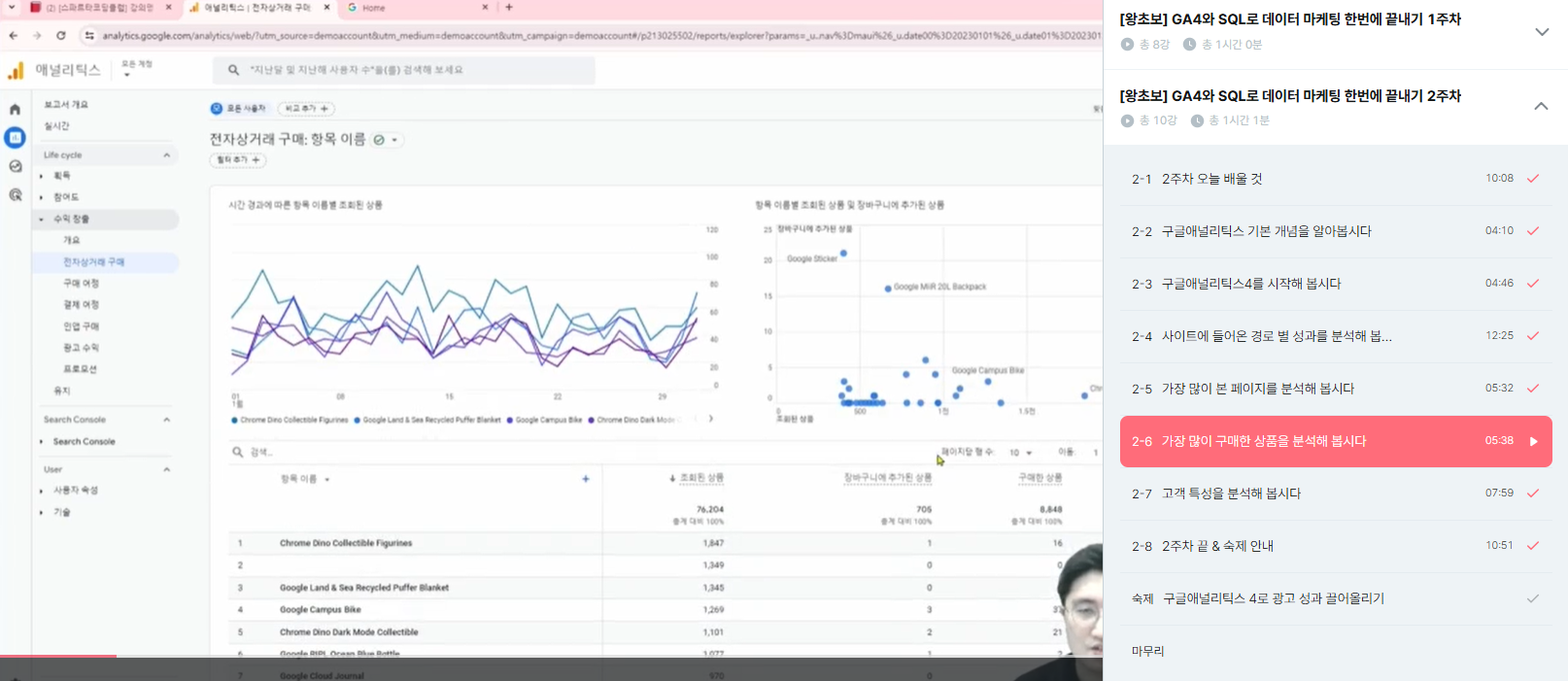Select 구매 여정 in sidebar
Image resolution: width=1568 pixels, height=681 pixels.
coord(82,284)
